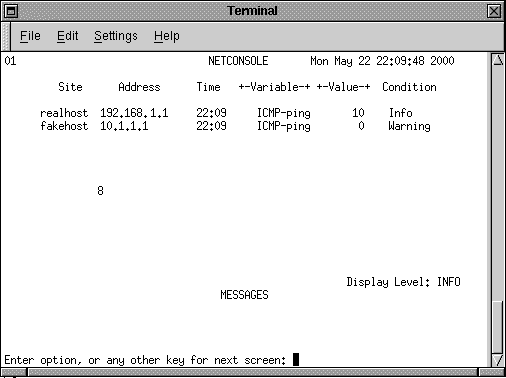Screen dimensions: 506x378
Task: Open the Settings menu
Action: (x=116, y=36)
